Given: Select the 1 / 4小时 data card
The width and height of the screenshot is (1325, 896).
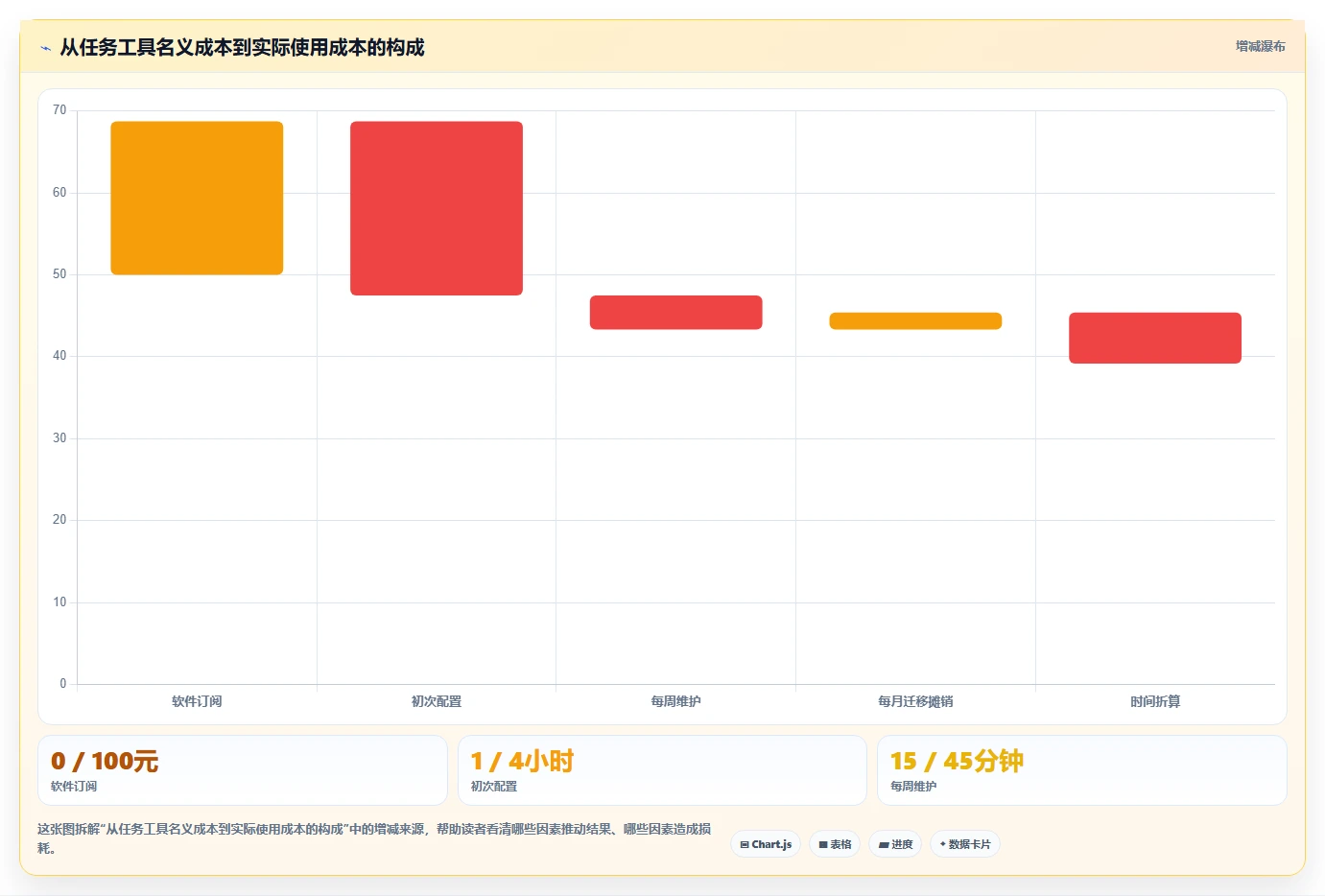Looking at the screenshot, I should click(x=662, y=770).
